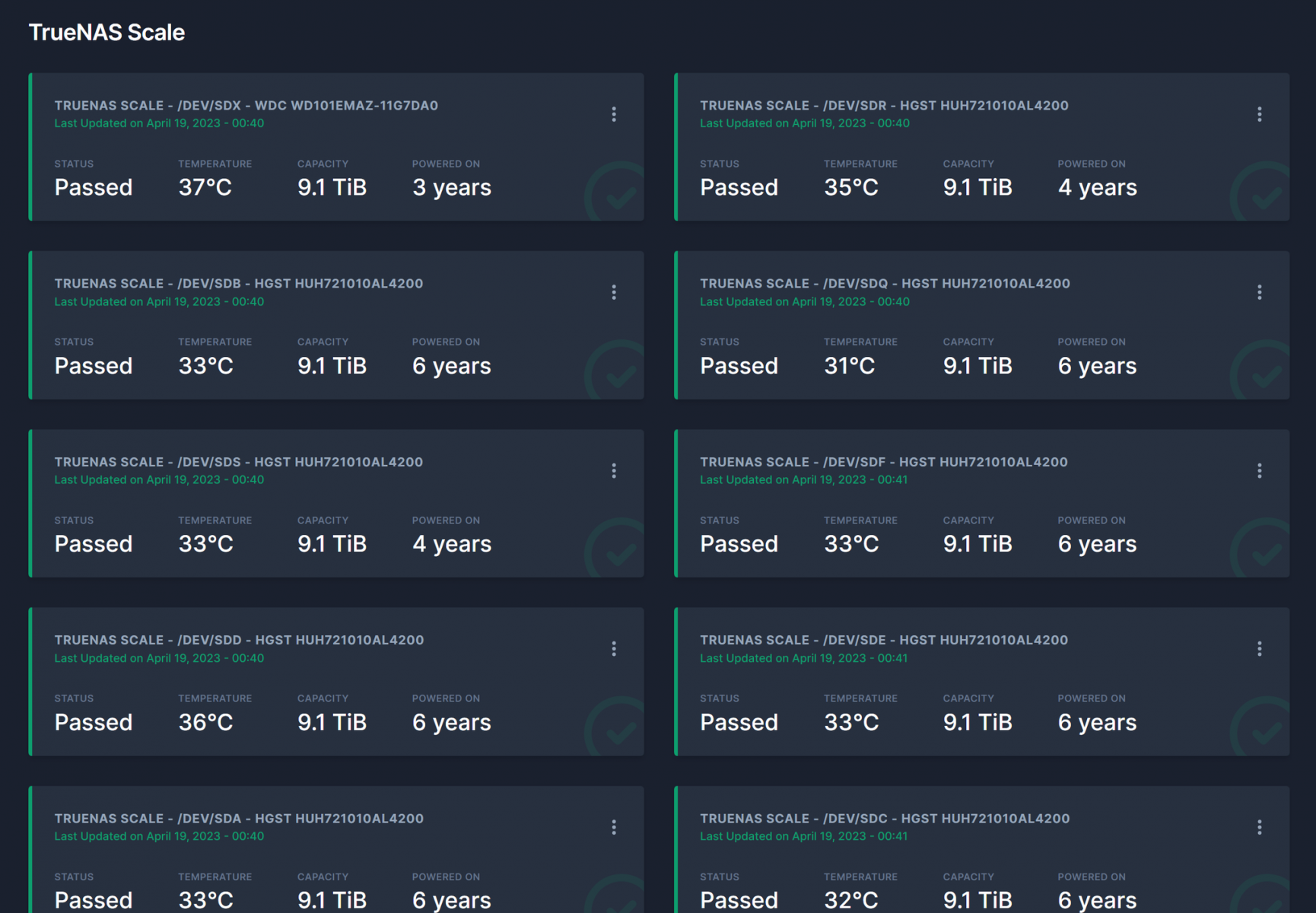The width and height of the screenshot is (1316, 913).
Task: Open the /dev/sde HGST device title
Action: 884,640
